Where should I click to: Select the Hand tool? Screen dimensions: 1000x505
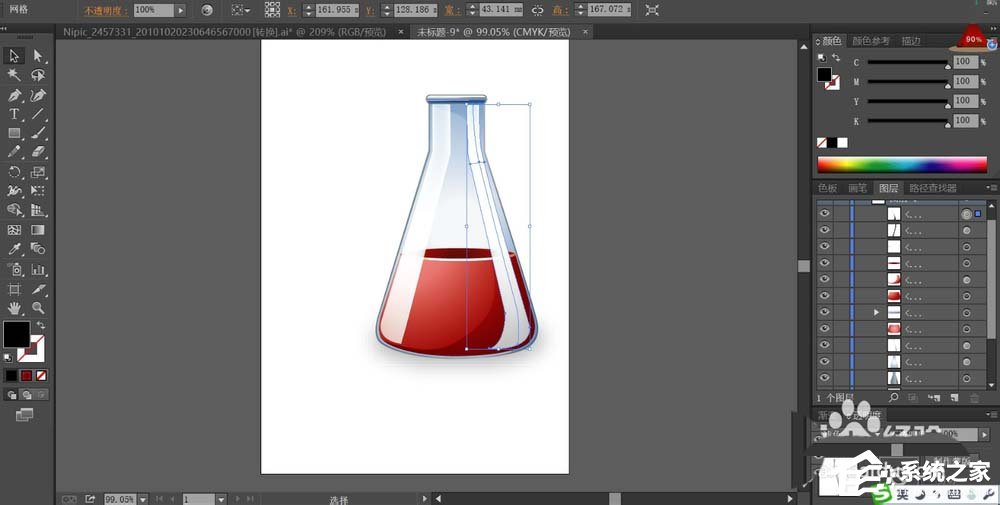[x=14, y=309]
